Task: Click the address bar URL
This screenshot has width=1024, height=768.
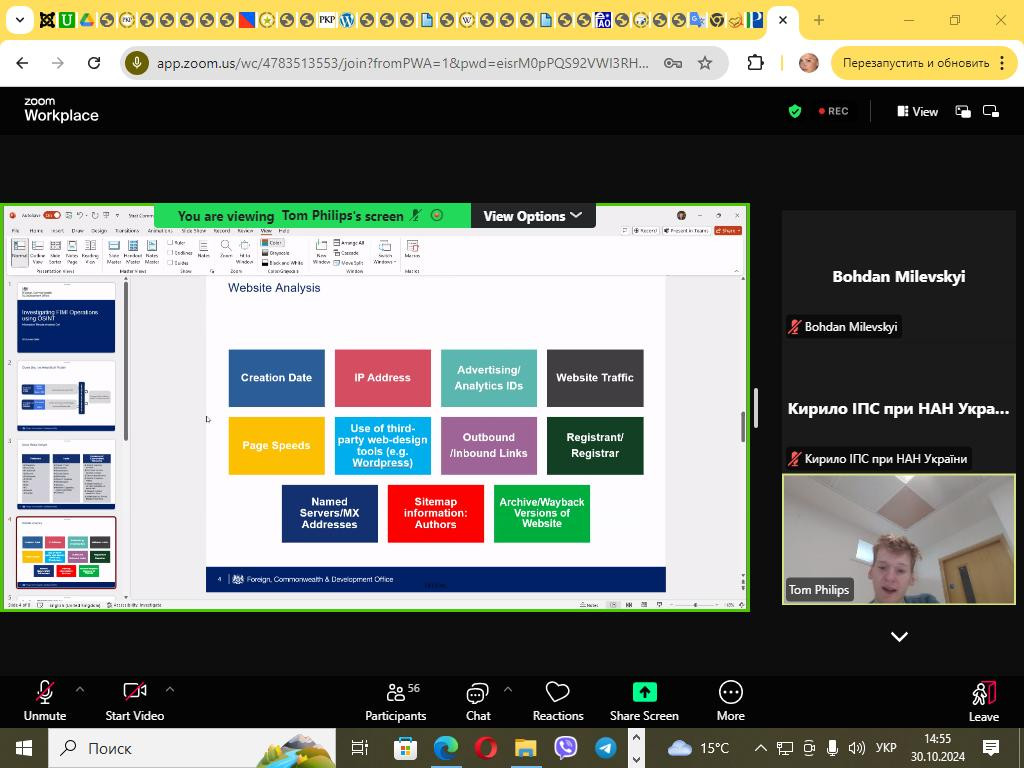Action: point(403,63)
